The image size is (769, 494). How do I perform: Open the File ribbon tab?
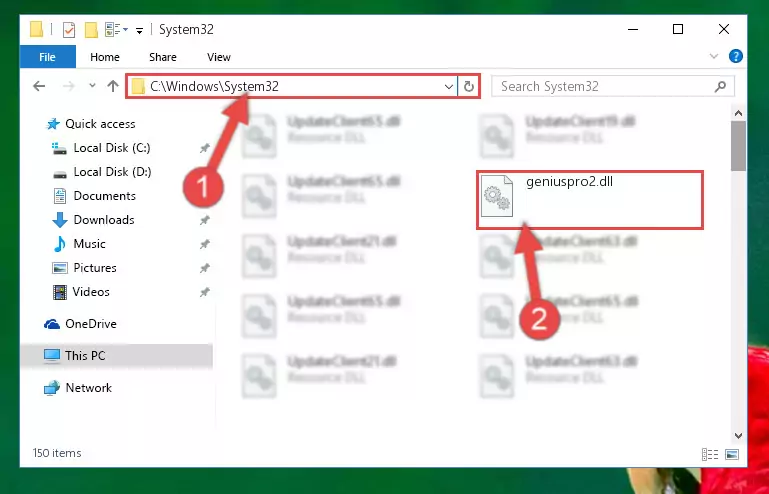48,57
